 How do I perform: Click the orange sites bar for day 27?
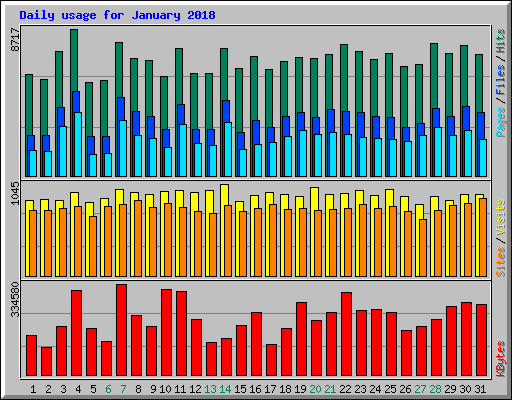[x=423, y=248]
